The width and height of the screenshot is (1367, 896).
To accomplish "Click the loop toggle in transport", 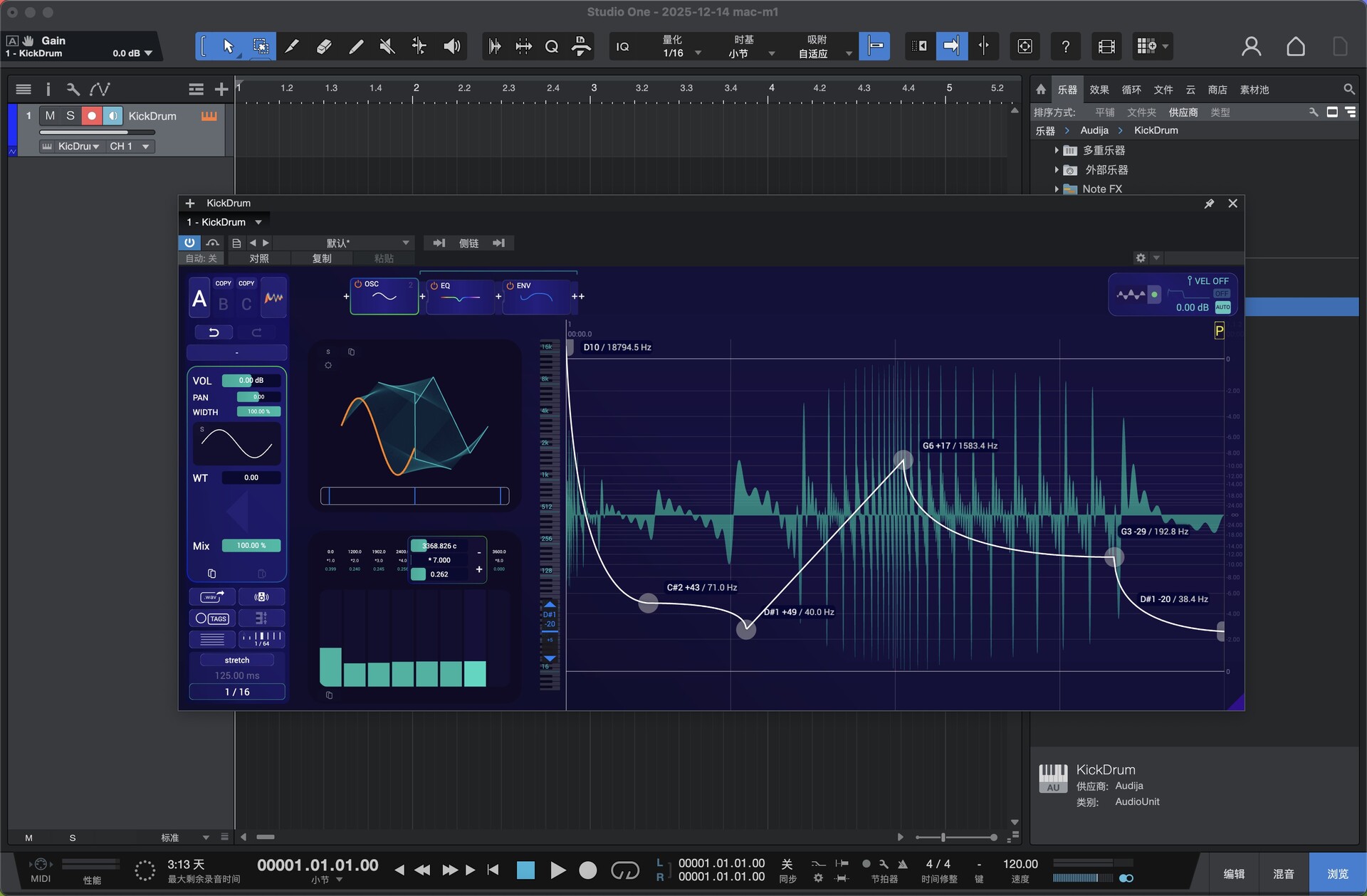I will (x=624, y=870).
